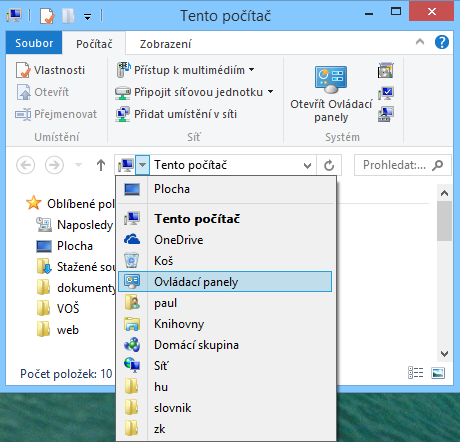This screenshot has width=460, height=442.
Task: Open address bar history chevron
Action: 307,165
